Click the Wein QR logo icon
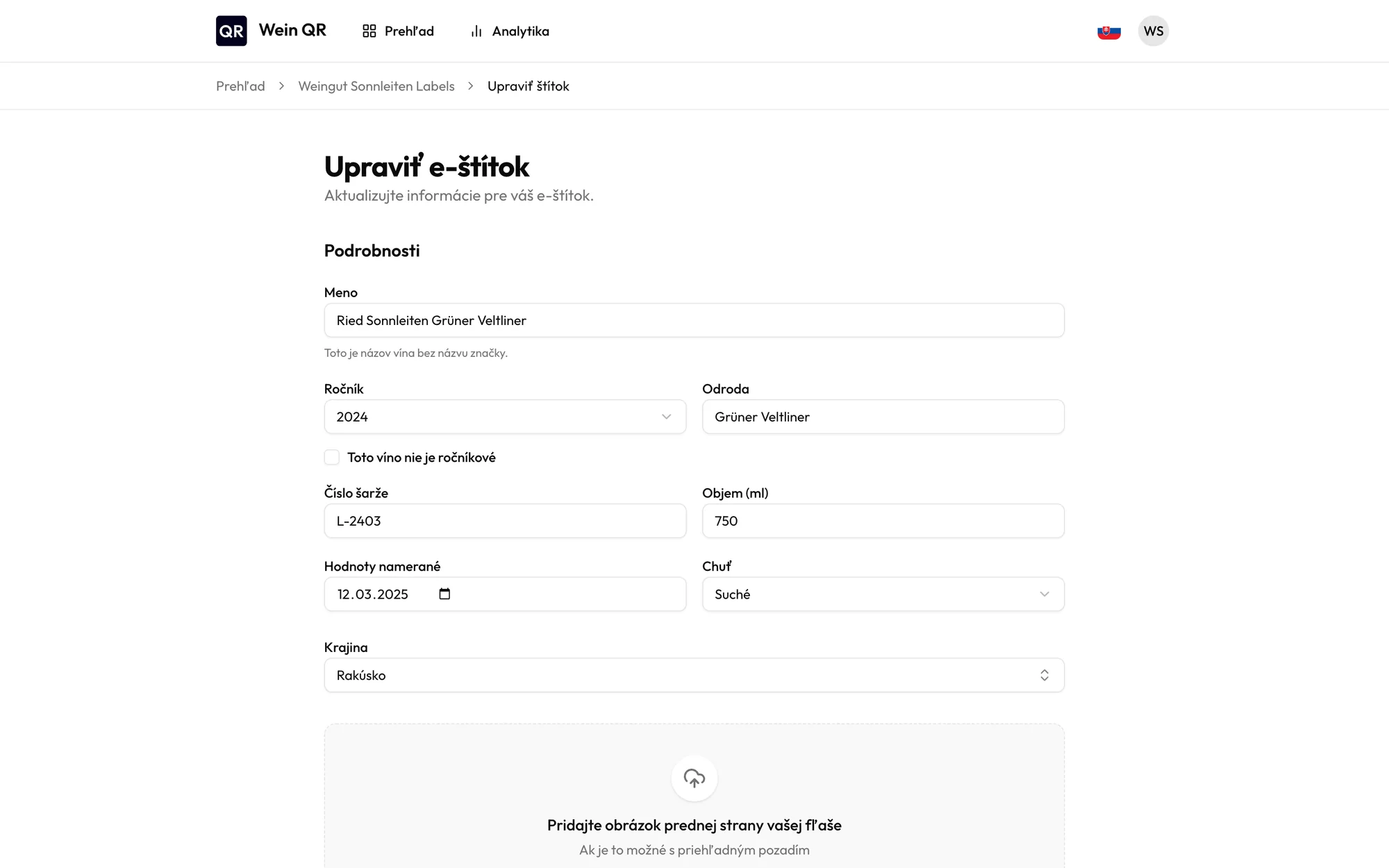Screen dimensions: 1389x868 tap(231, 31)
